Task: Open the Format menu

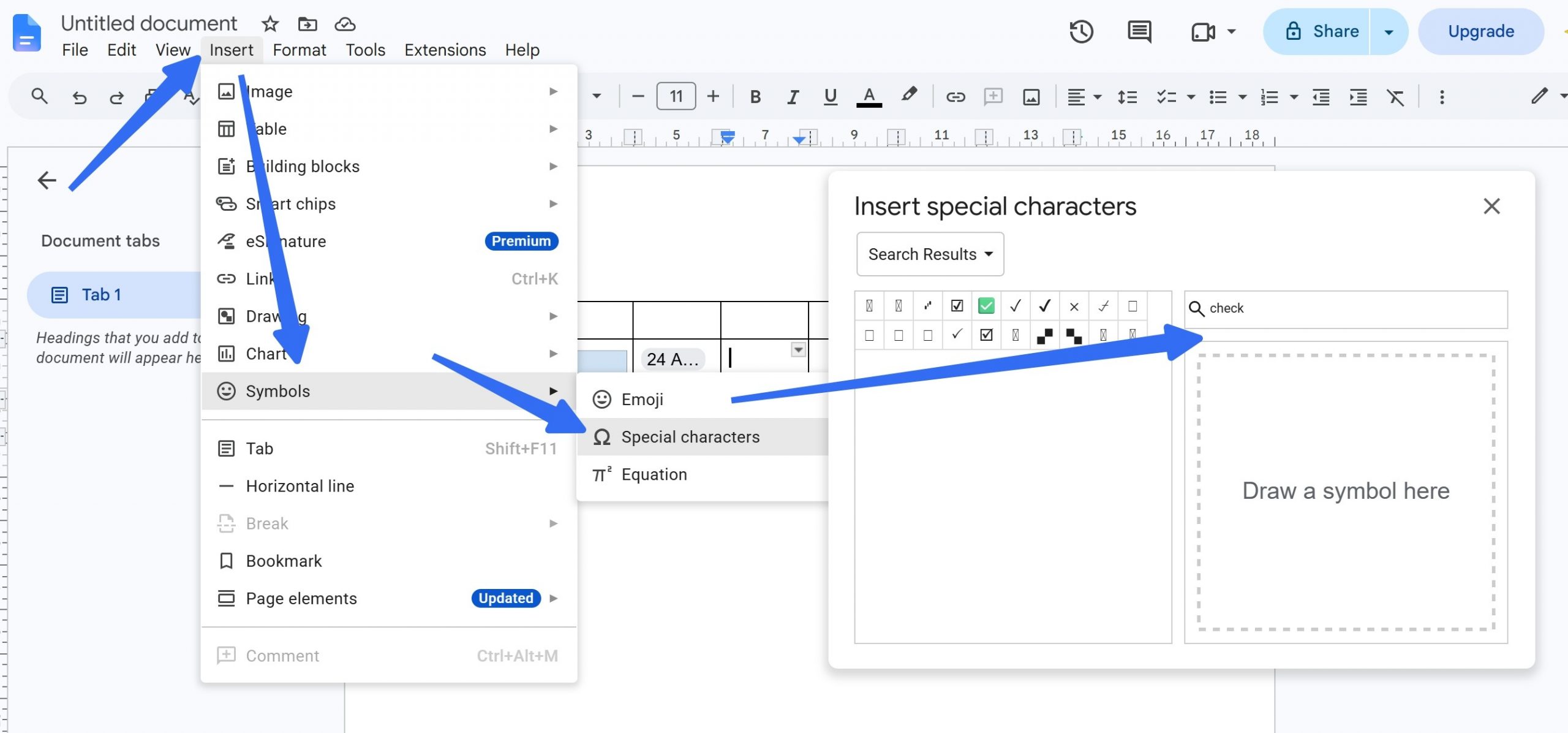Action: point(299,50)
